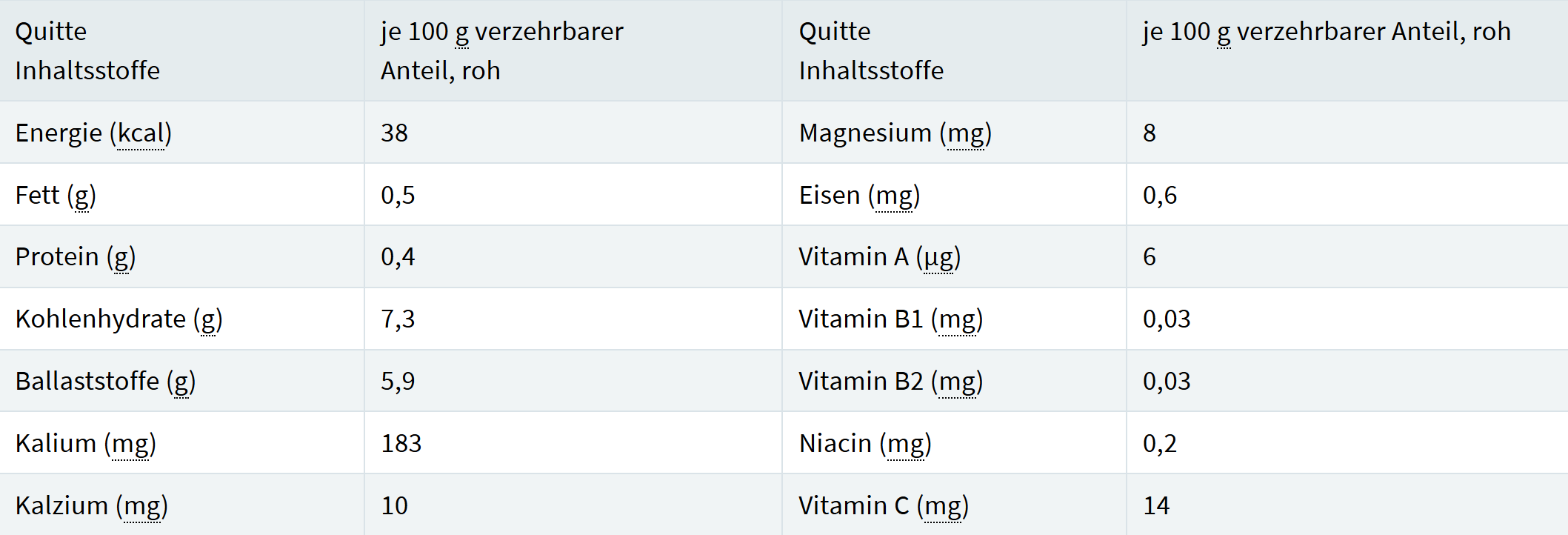Click the Vitamin B1 (mg) label
Image resolution: width=1568 pixels, height=535 pixels.
890,319
